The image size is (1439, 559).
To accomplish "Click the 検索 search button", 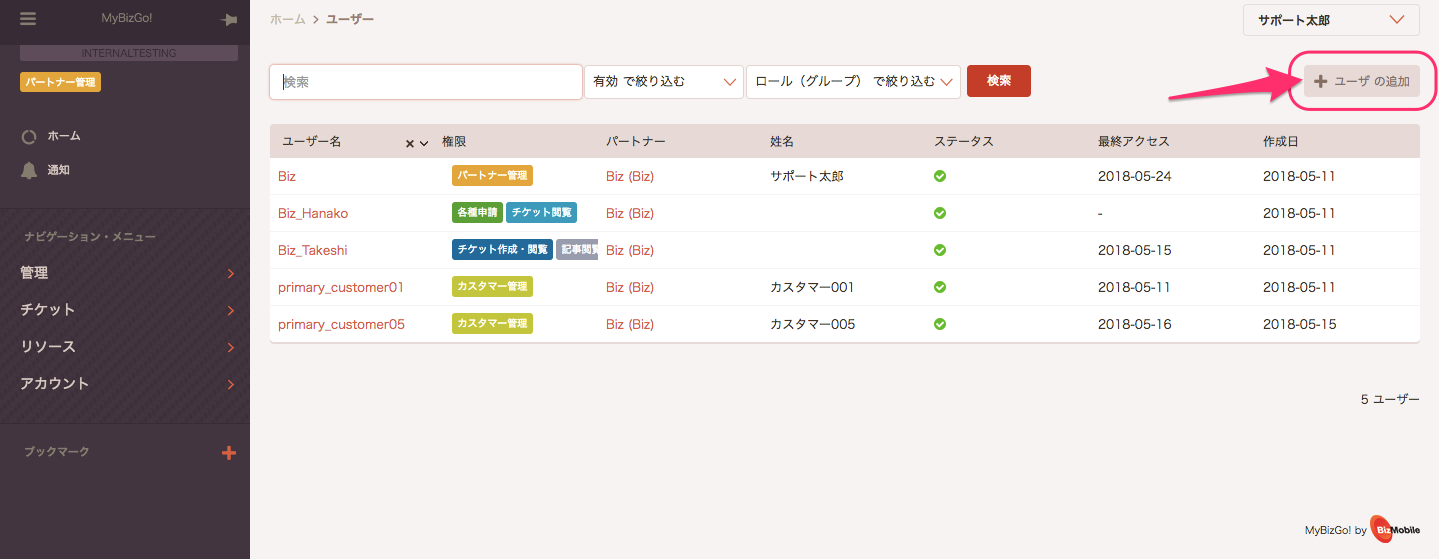I will point(999,81).
